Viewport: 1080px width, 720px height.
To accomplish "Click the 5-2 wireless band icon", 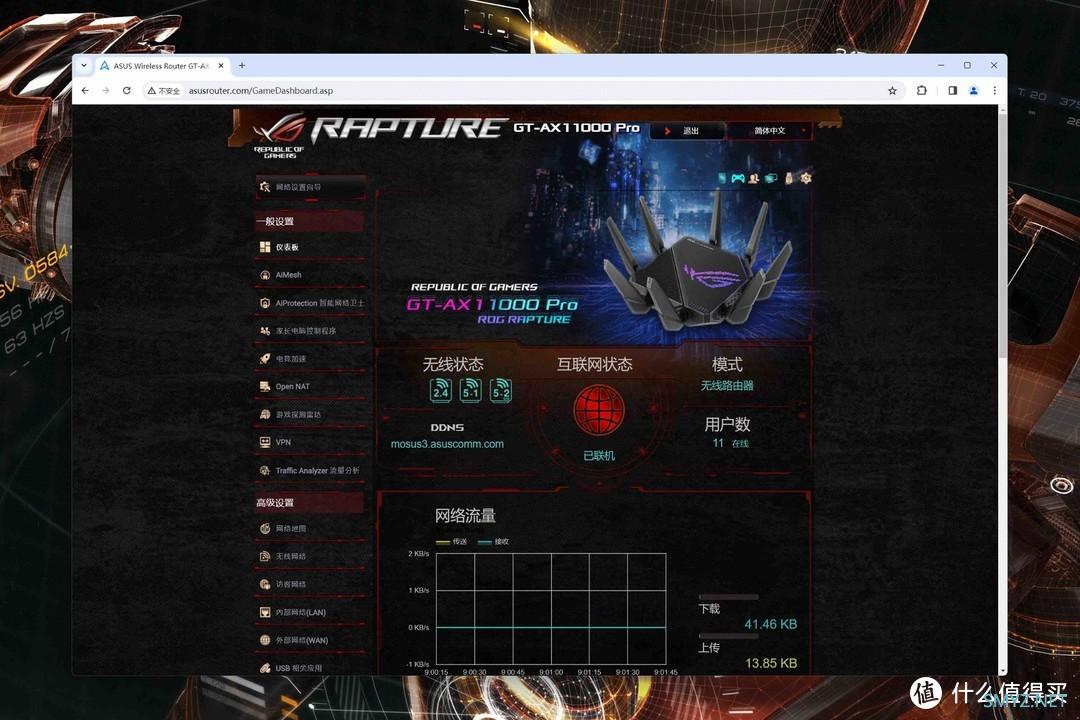I will [501, 390].
